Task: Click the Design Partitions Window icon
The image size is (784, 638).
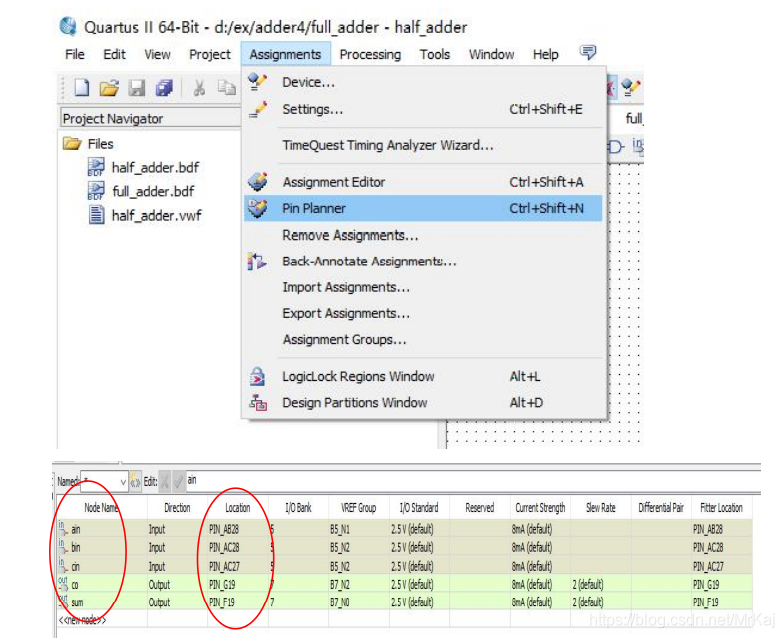Action: click(258, 402)
